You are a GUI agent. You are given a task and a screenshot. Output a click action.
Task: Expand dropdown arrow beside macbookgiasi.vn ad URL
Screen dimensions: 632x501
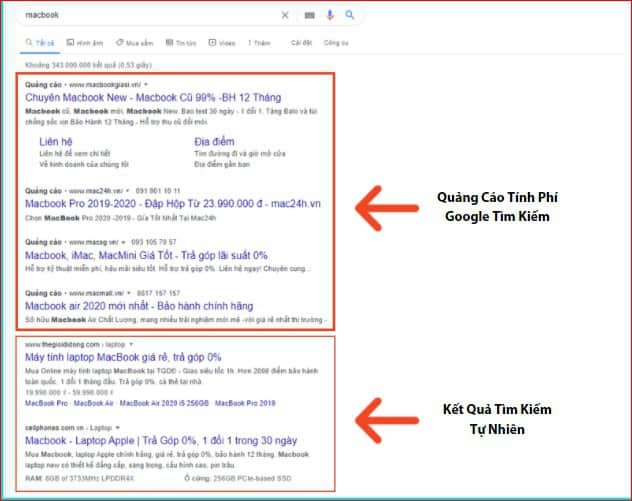[146, 84]
